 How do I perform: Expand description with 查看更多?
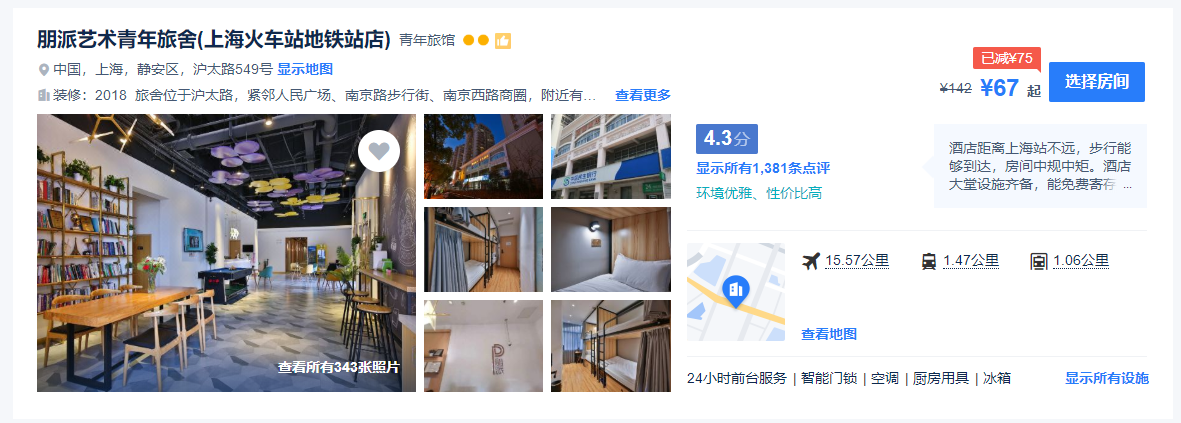point(642,96)
